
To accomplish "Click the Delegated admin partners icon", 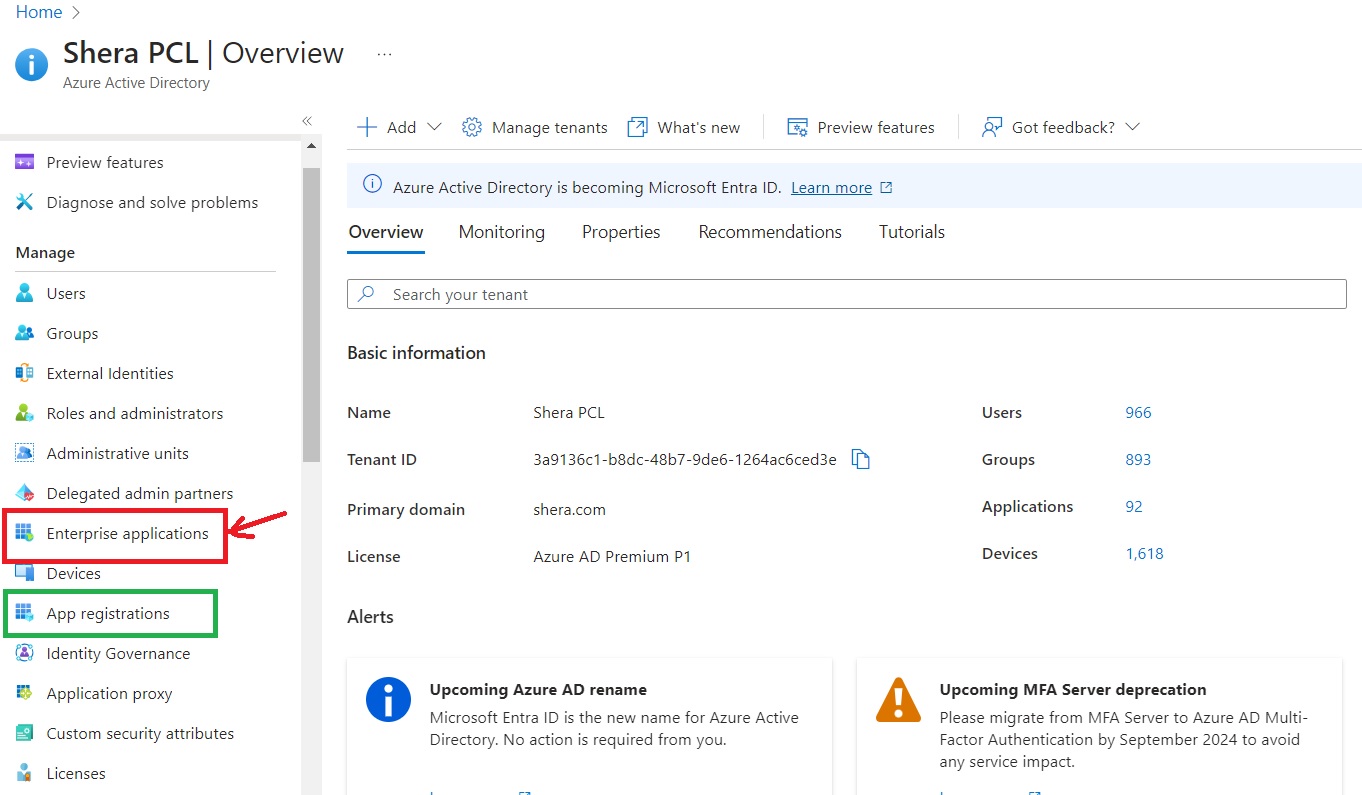I will (25, 493).
